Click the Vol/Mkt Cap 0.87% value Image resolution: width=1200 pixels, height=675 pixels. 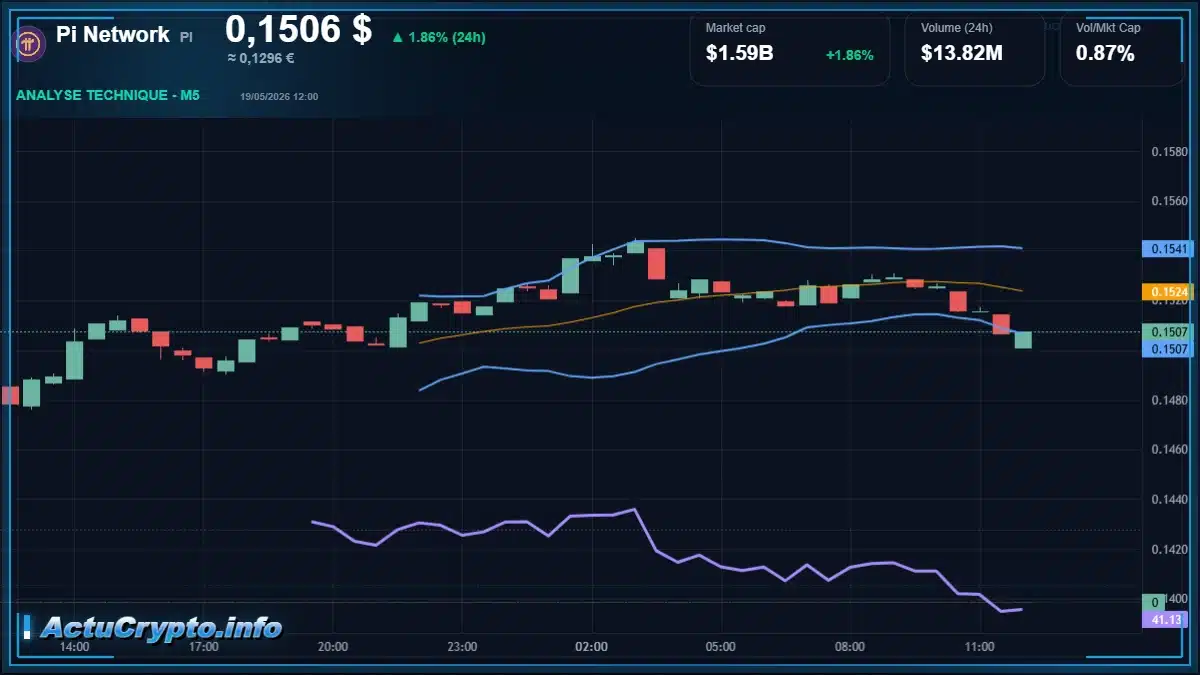click(x=1105, y=53)
